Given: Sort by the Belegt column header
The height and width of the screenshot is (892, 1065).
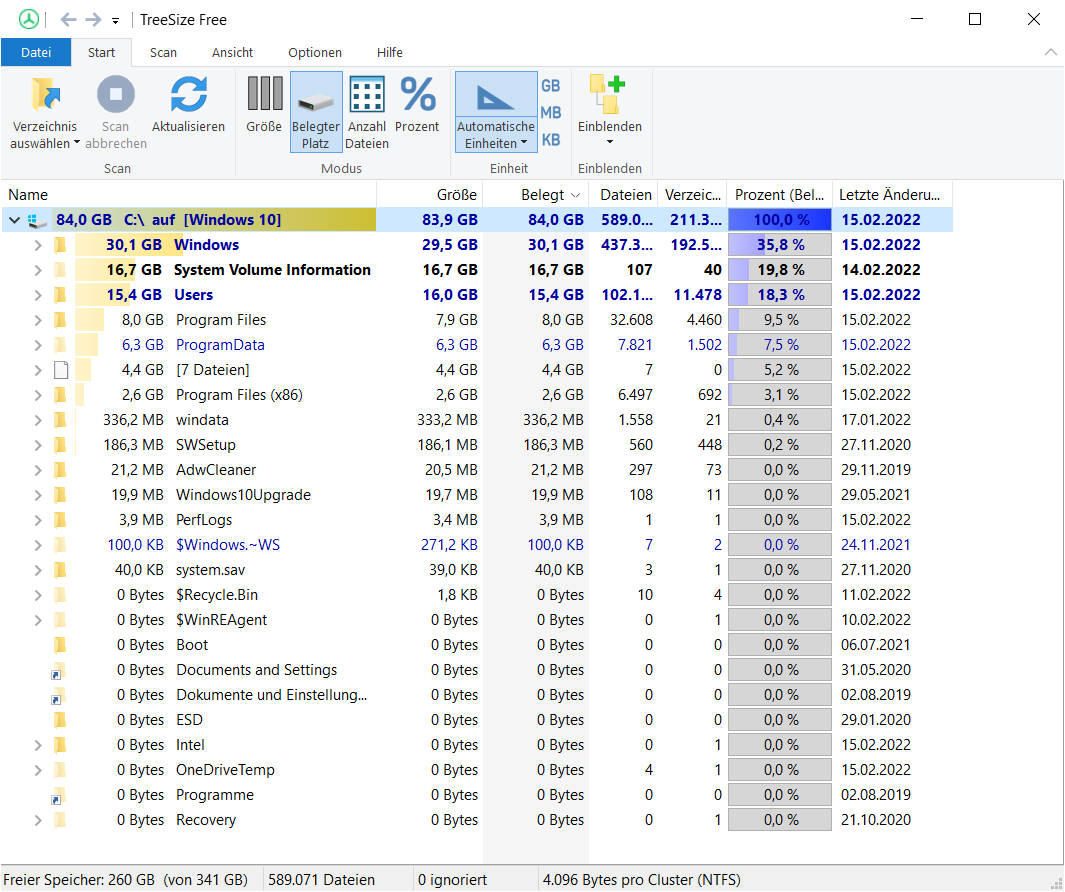Looking at the screenshot, I should click(536, 195).
